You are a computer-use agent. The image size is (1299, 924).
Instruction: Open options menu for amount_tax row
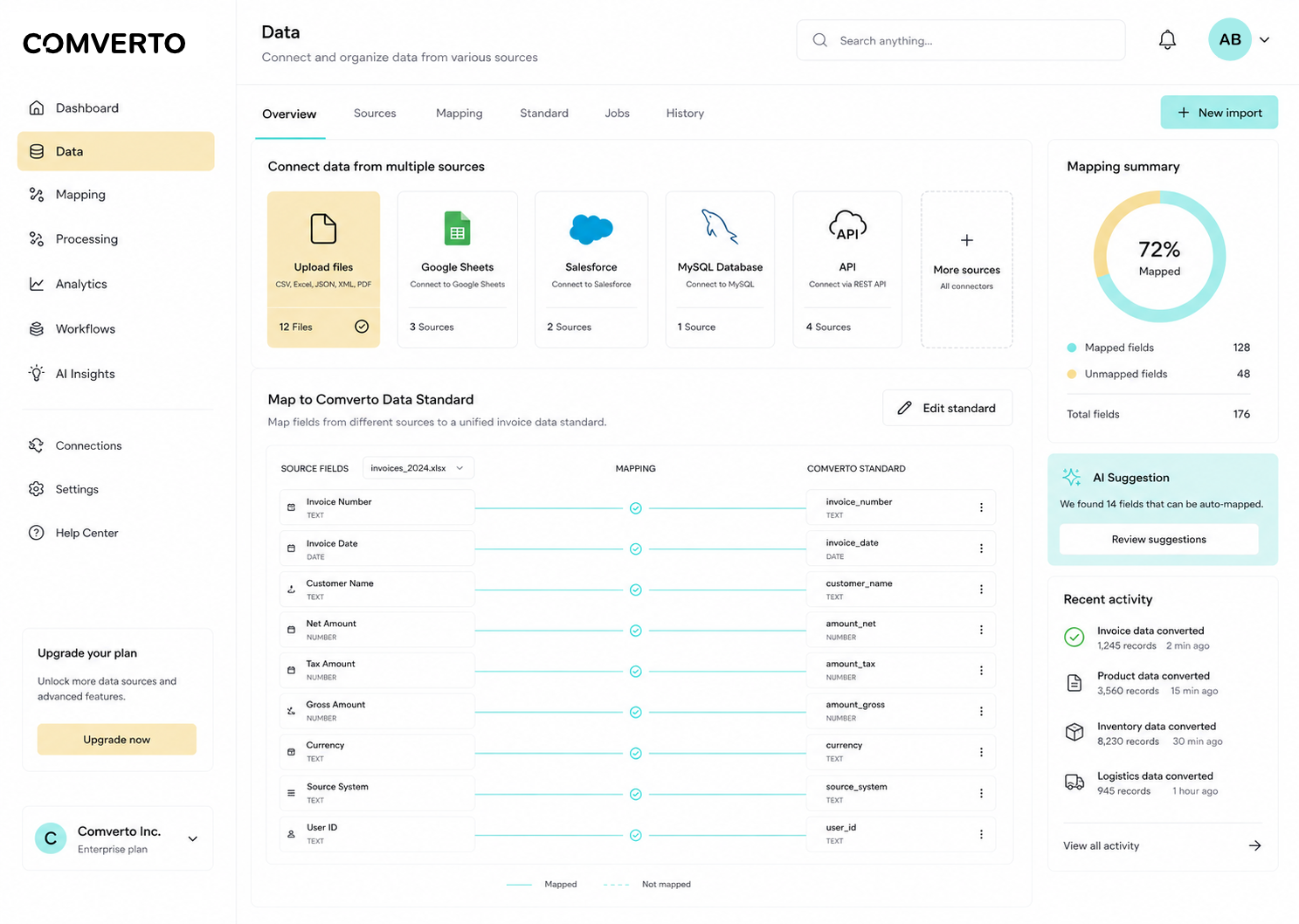coord(981,671)
